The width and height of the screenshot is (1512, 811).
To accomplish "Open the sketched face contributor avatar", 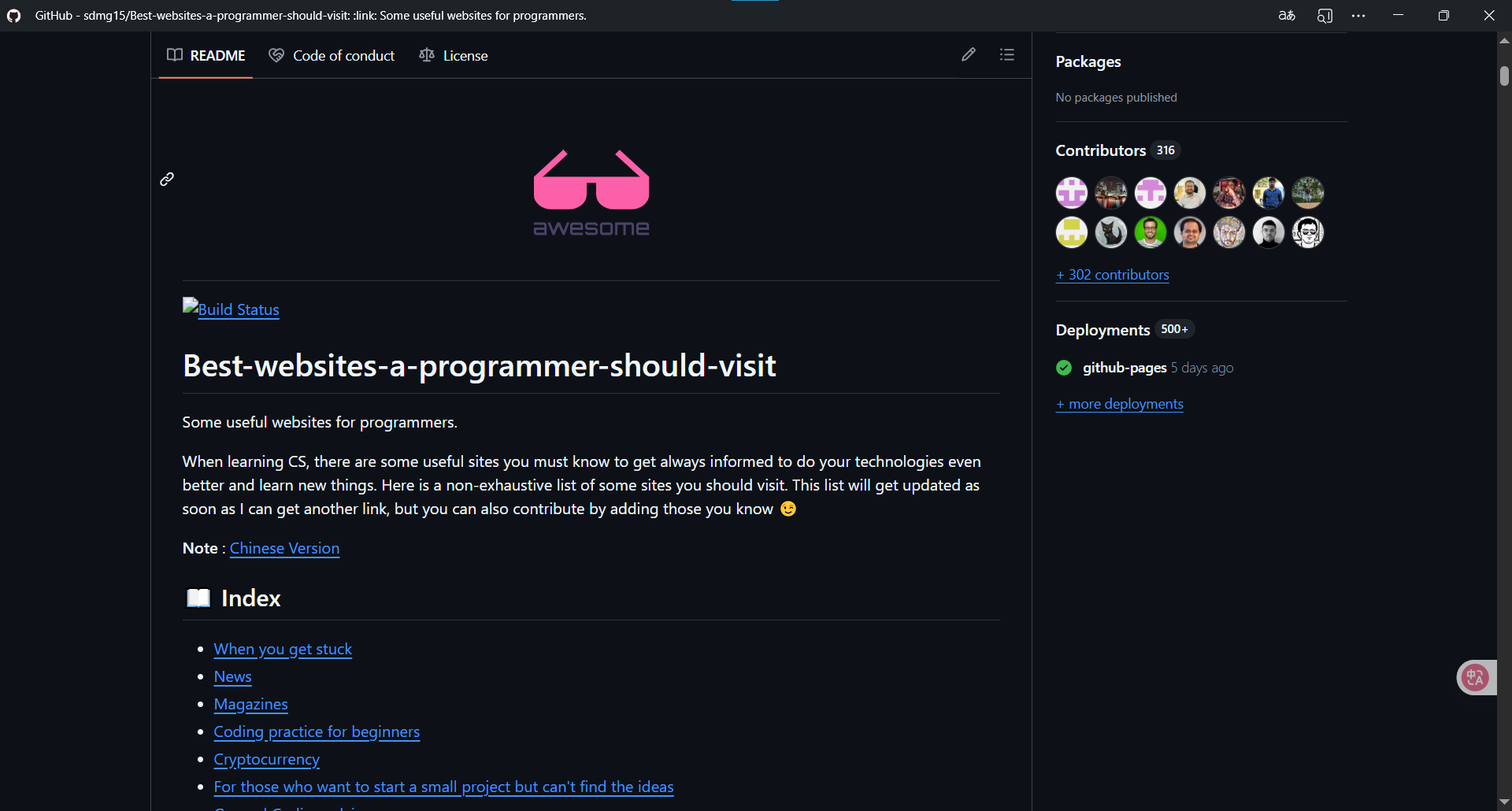I will (1229, 232).
